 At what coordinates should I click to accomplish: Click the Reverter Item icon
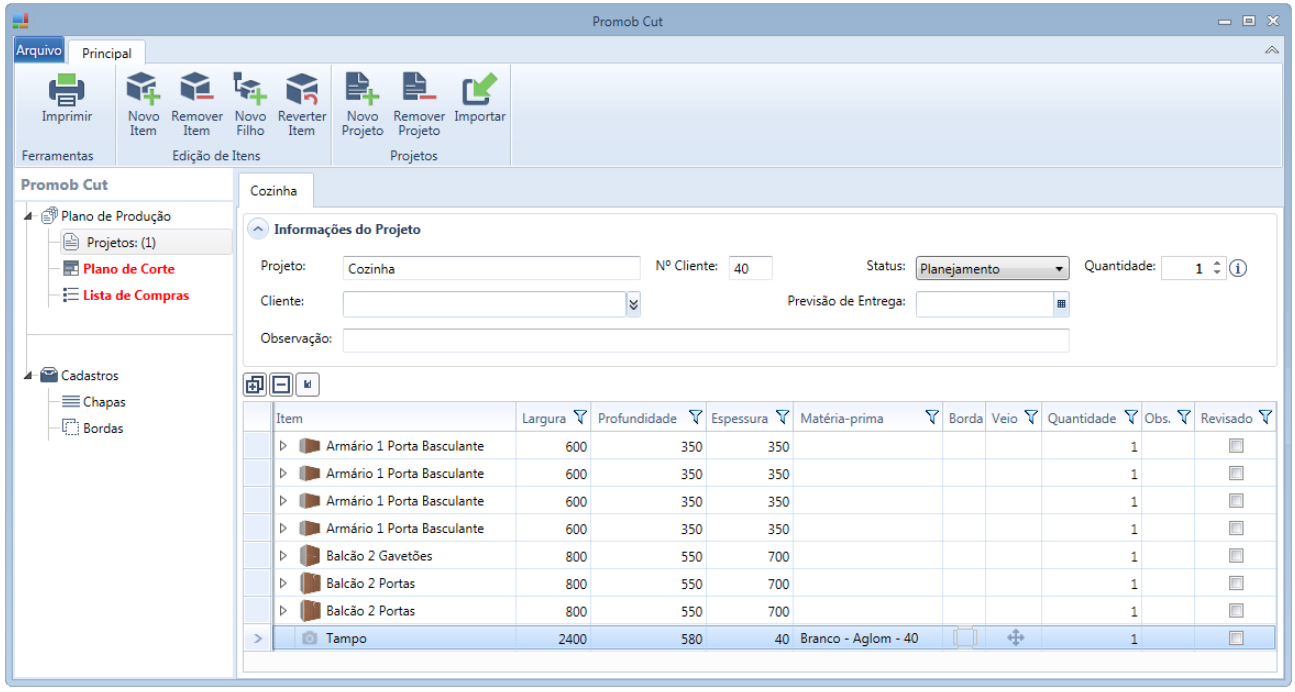point(301,89)
